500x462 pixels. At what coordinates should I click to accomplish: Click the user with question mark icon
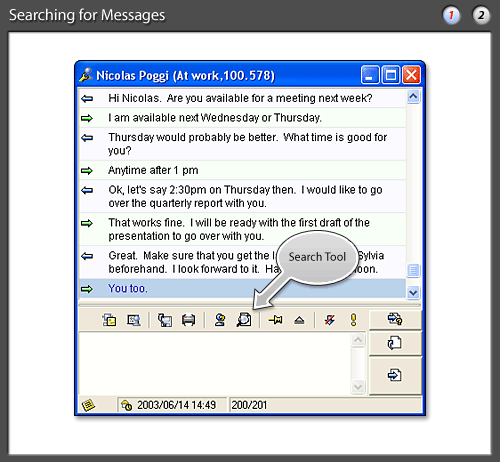point(220,320)
